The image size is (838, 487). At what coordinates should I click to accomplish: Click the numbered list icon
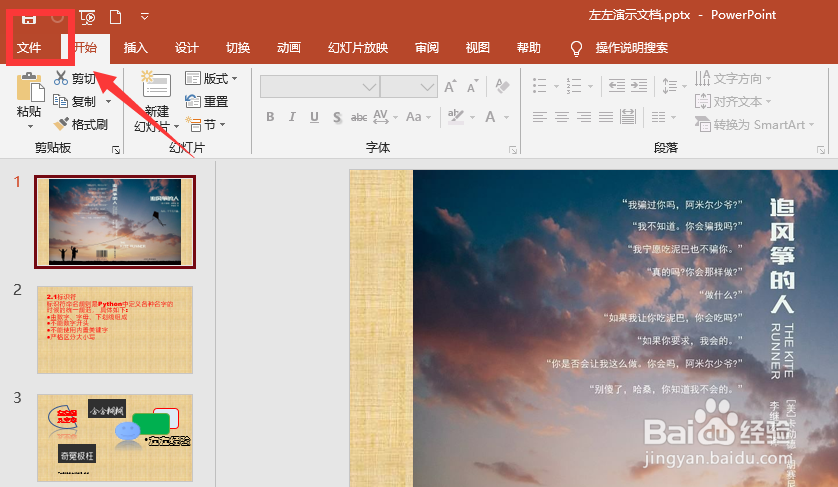[574, 86]
